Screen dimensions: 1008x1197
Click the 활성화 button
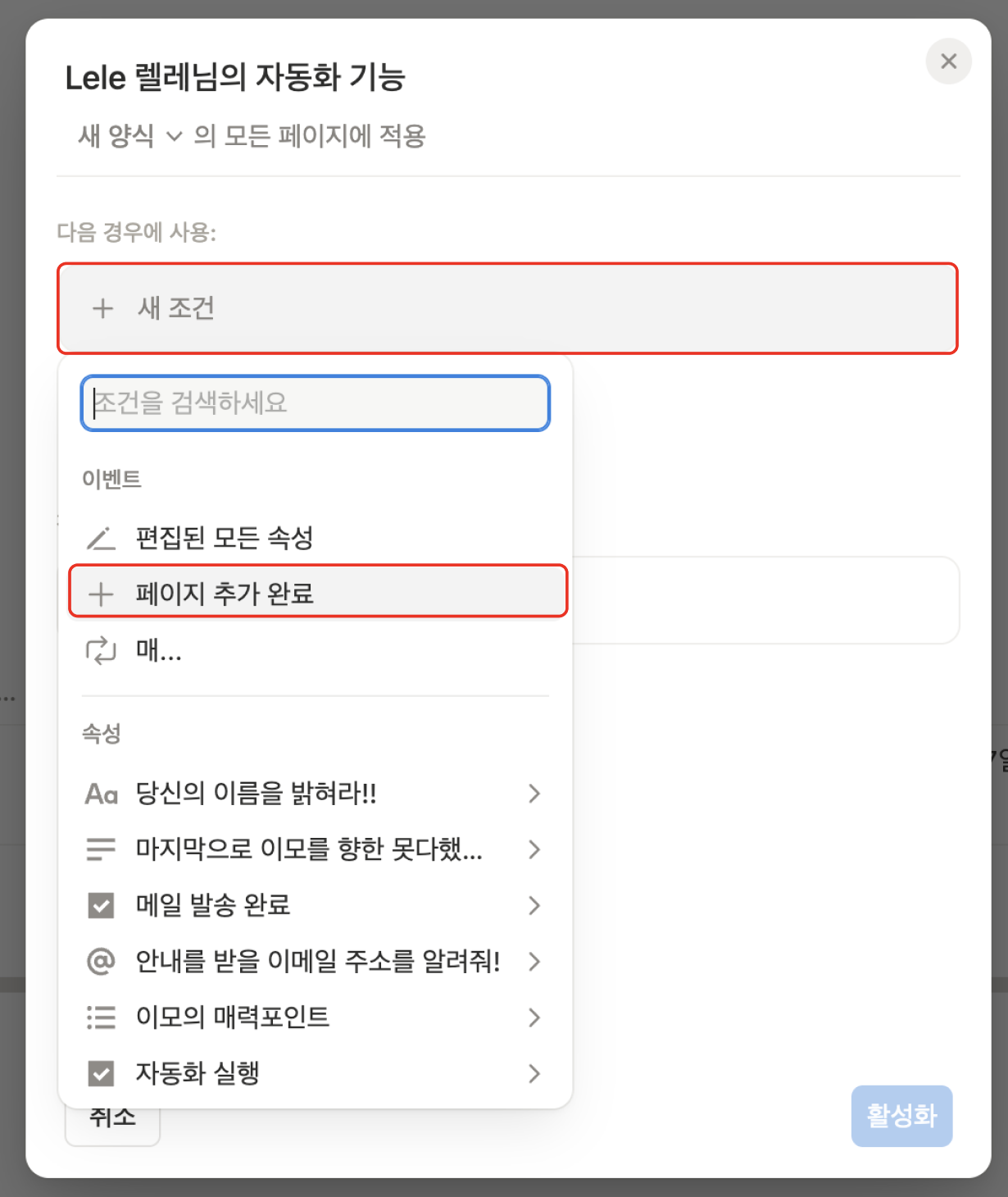[901, 1115]
